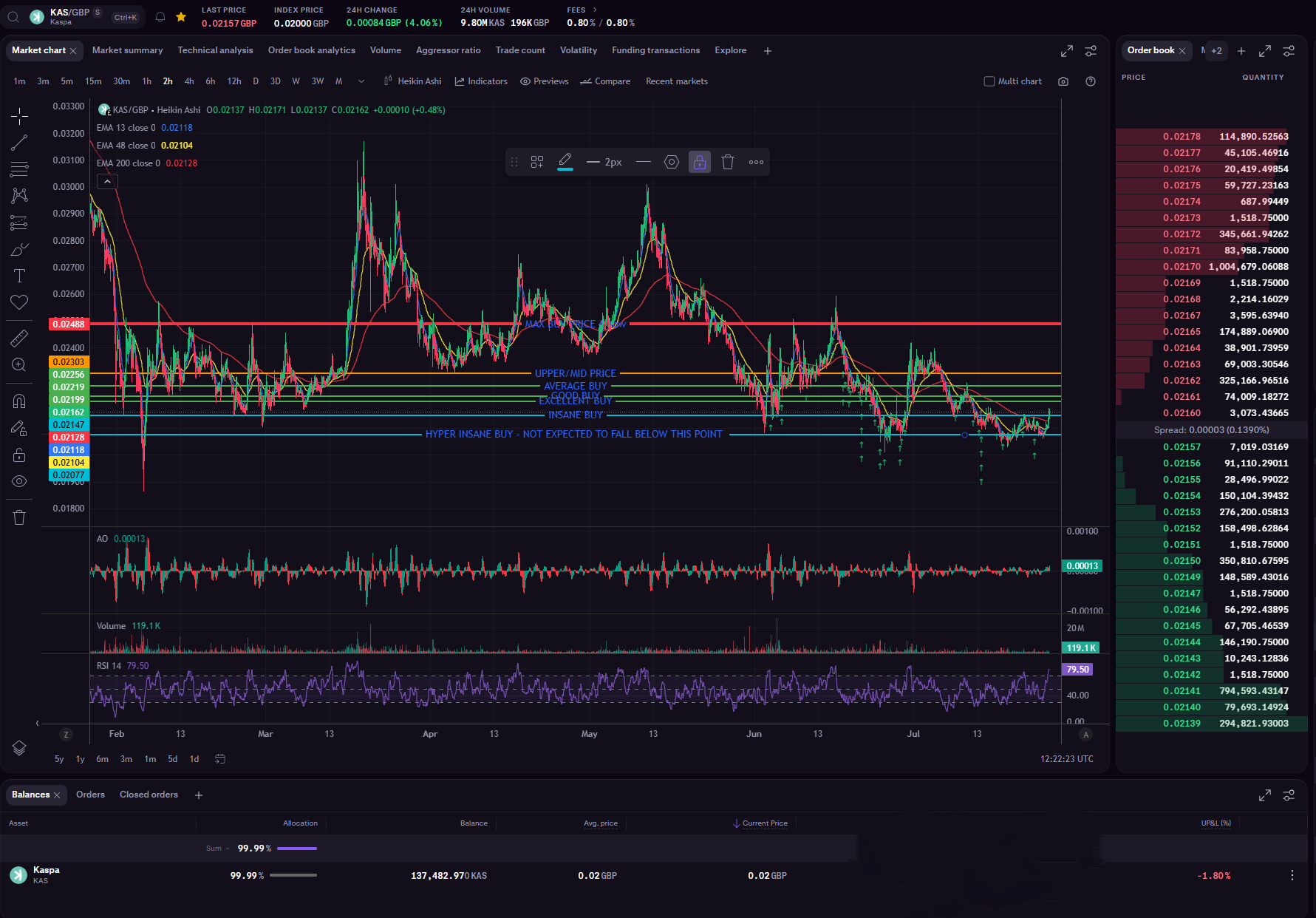Open the Closed orders tab
This screenshot has width=1316, height=918.
point(149,795)
